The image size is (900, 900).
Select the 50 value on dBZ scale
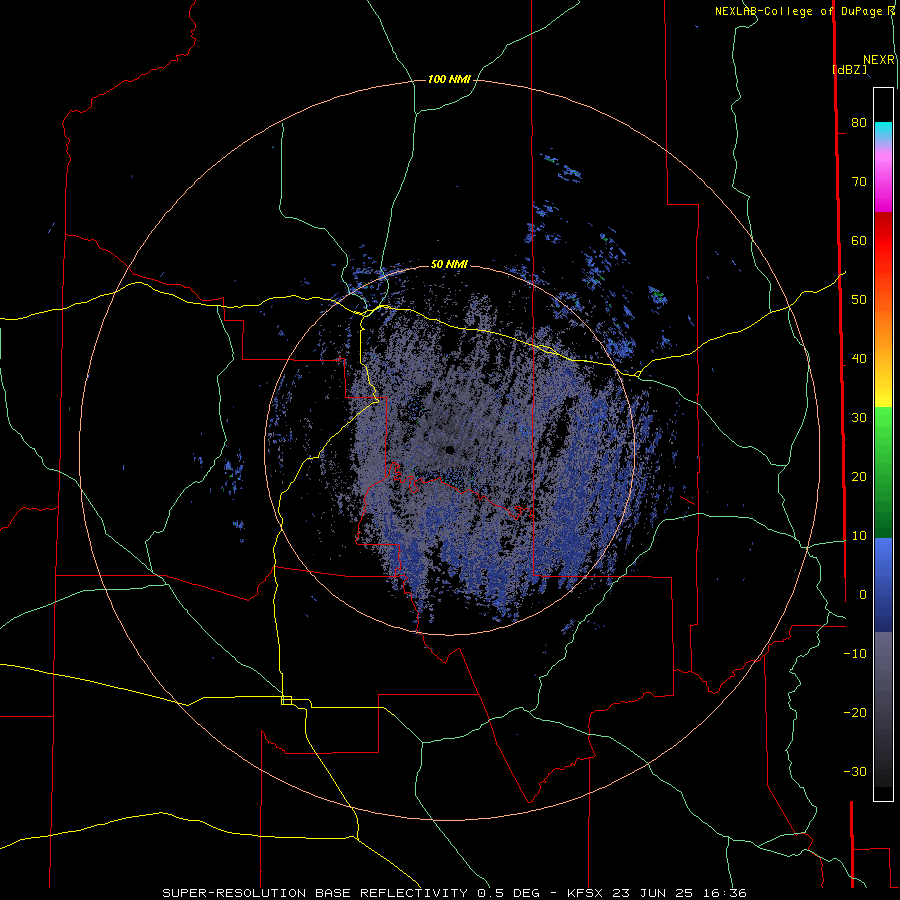coord(859,300)
